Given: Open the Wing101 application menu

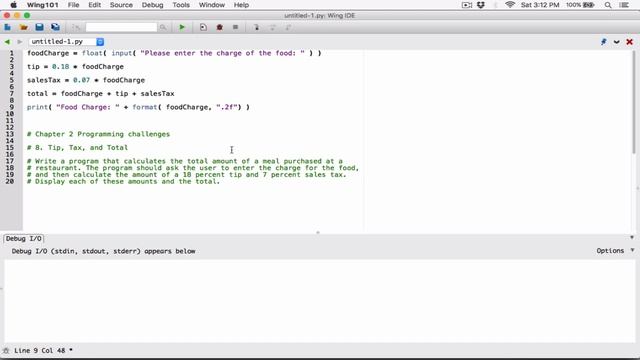Looking at the screenshot, I should 42,5.
